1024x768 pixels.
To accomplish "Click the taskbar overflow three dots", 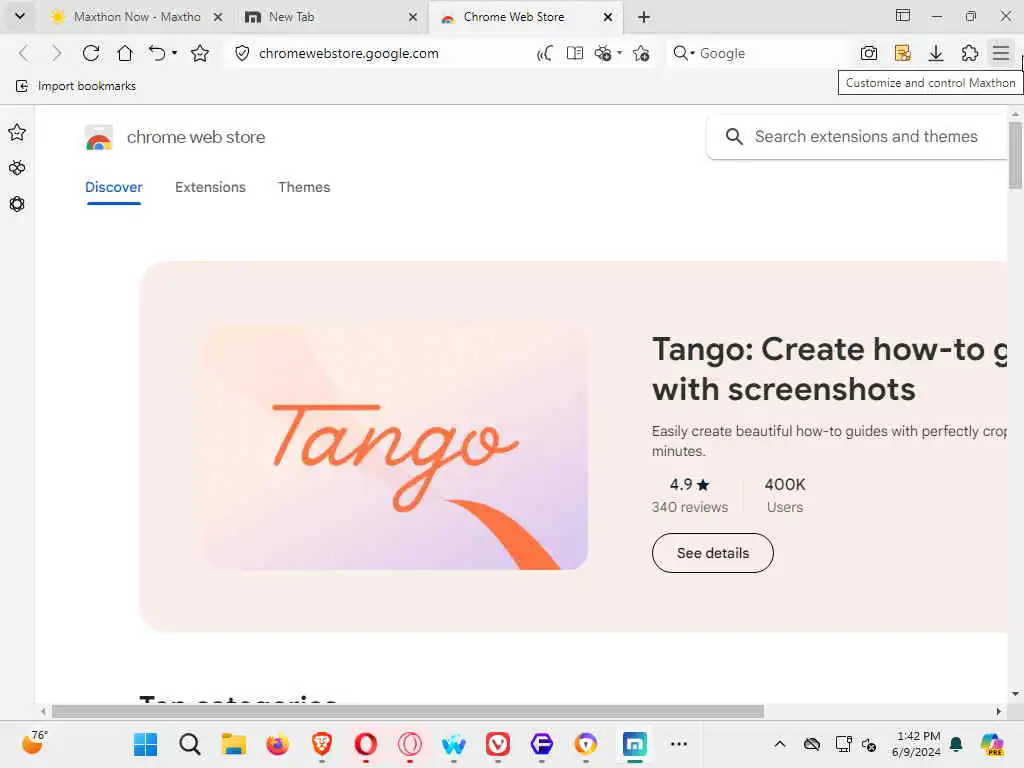I will pos(679,744).
